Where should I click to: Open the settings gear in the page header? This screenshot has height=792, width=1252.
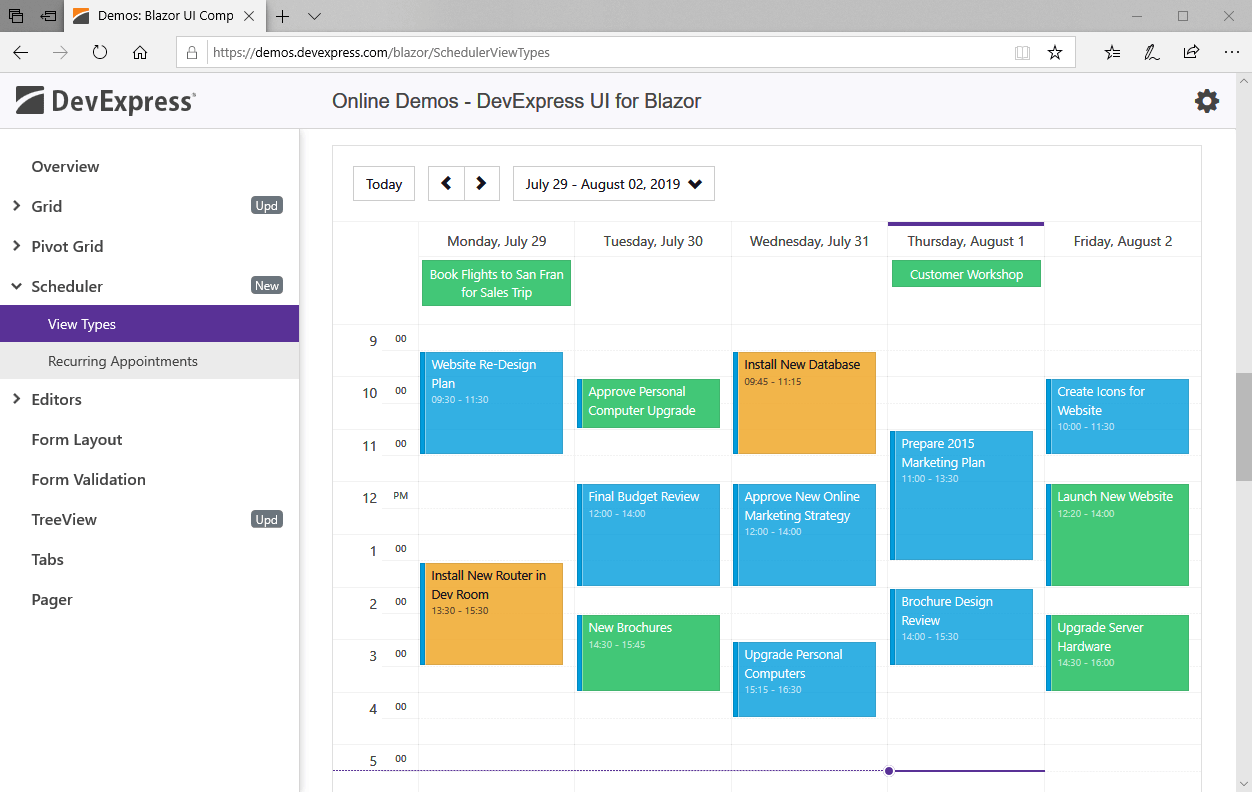[x=1207, y=101]
